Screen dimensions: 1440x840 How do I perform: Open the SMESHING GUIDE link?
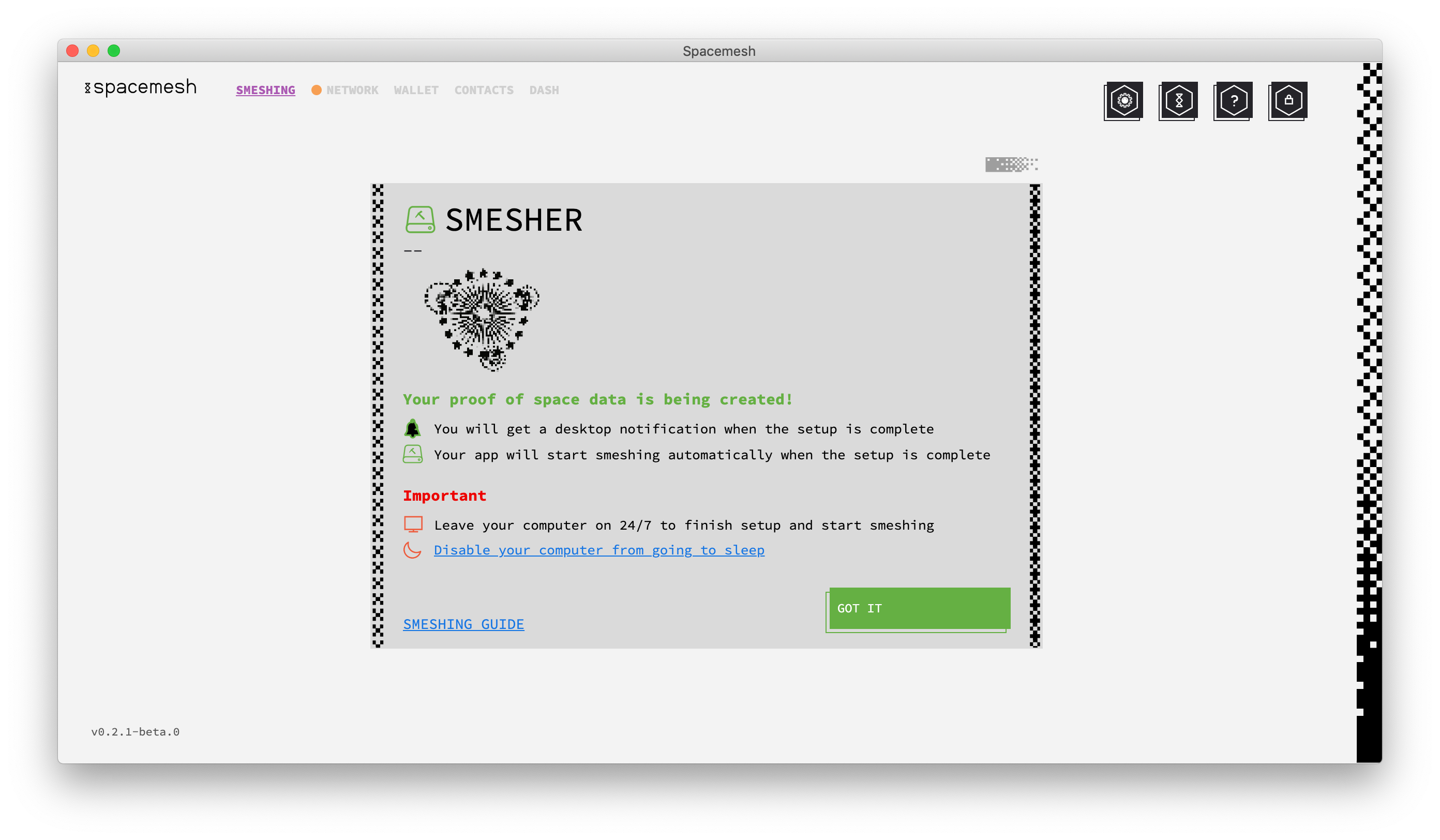tap(463, 623)
